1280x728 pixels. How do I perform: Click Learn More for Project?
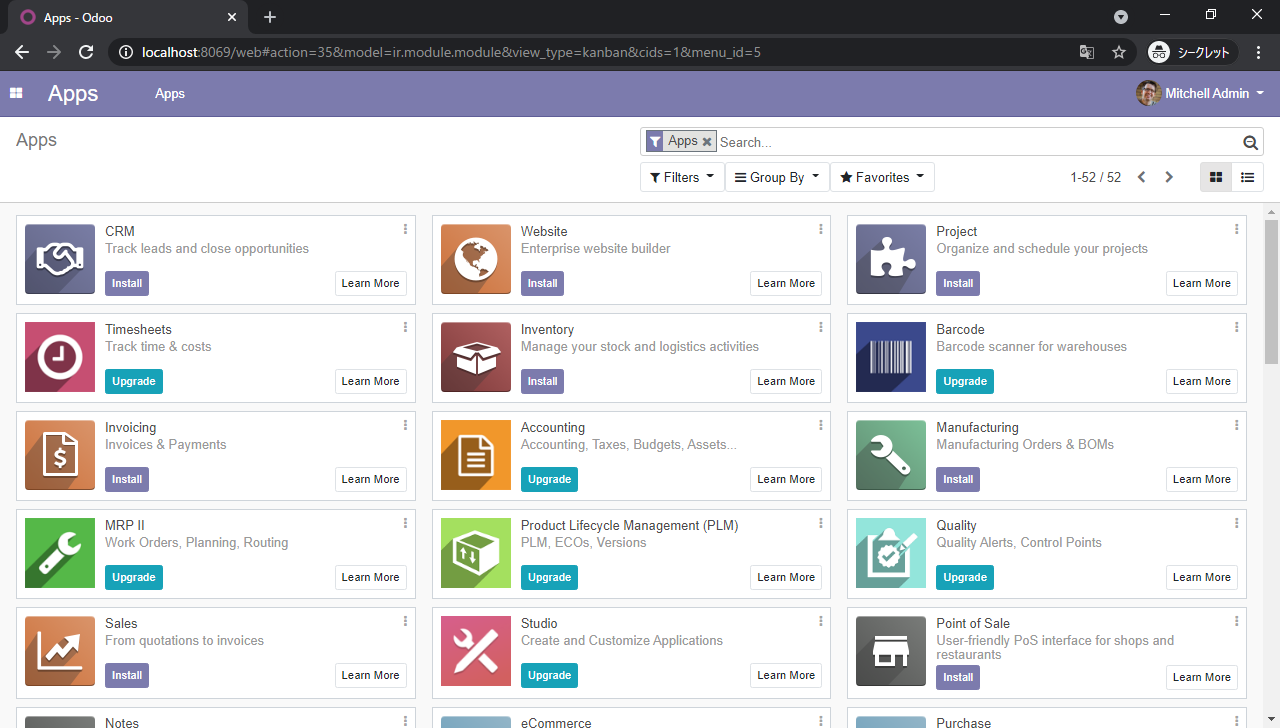point(1202,283)
